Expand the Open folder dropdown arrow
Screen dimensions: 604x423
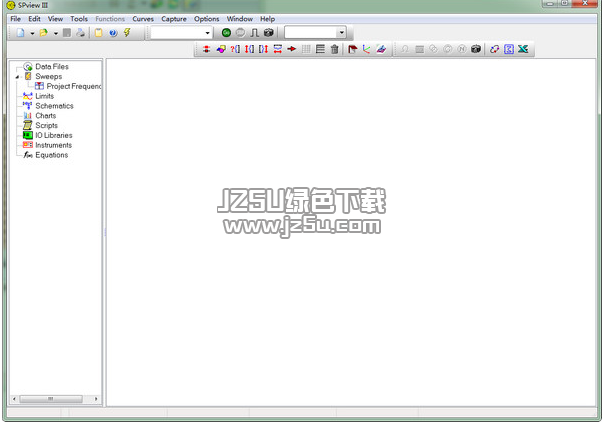point(56,34)
